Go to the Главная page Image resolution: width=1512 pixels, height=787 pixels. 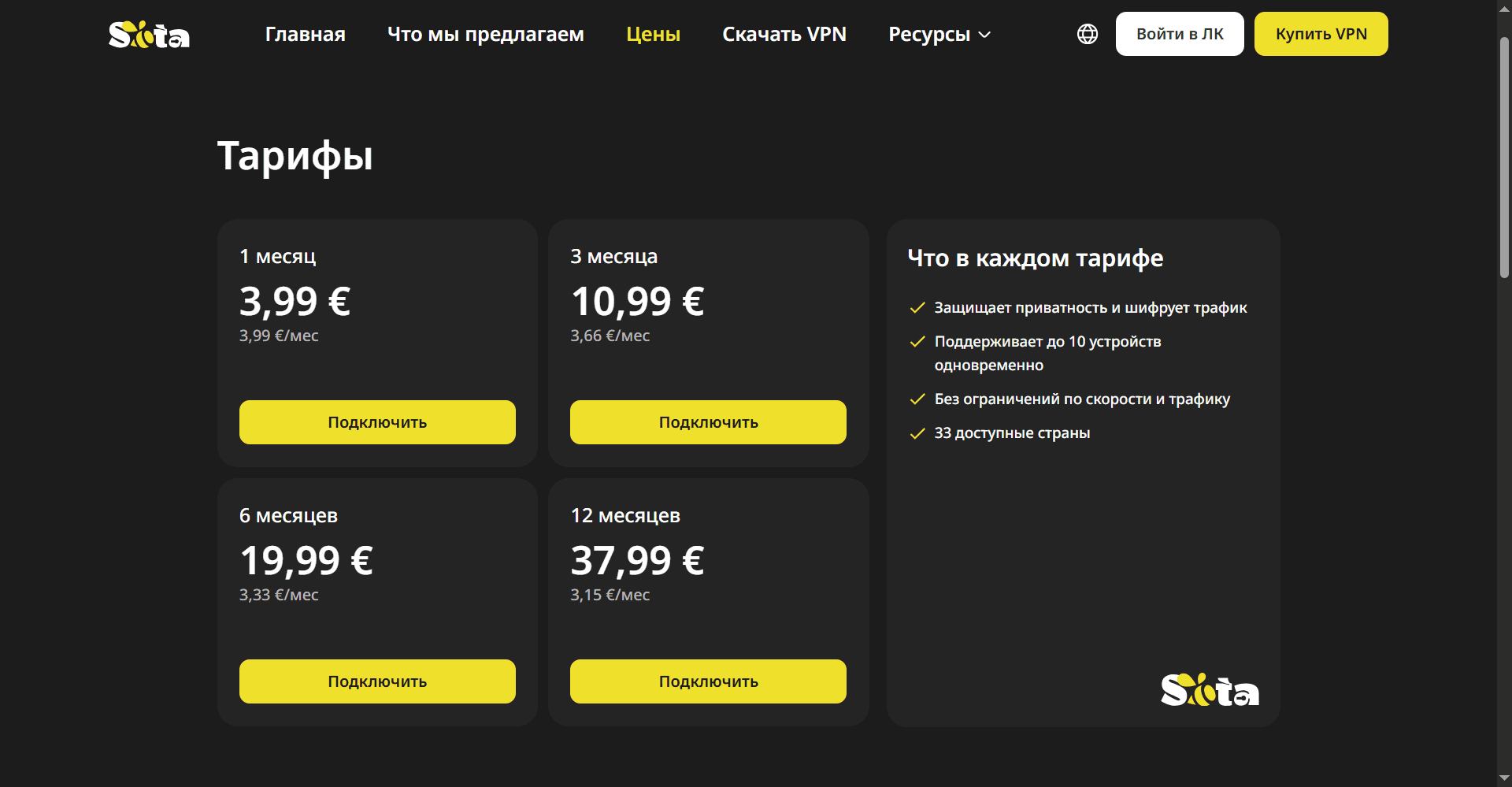click(x=306, y=34)
